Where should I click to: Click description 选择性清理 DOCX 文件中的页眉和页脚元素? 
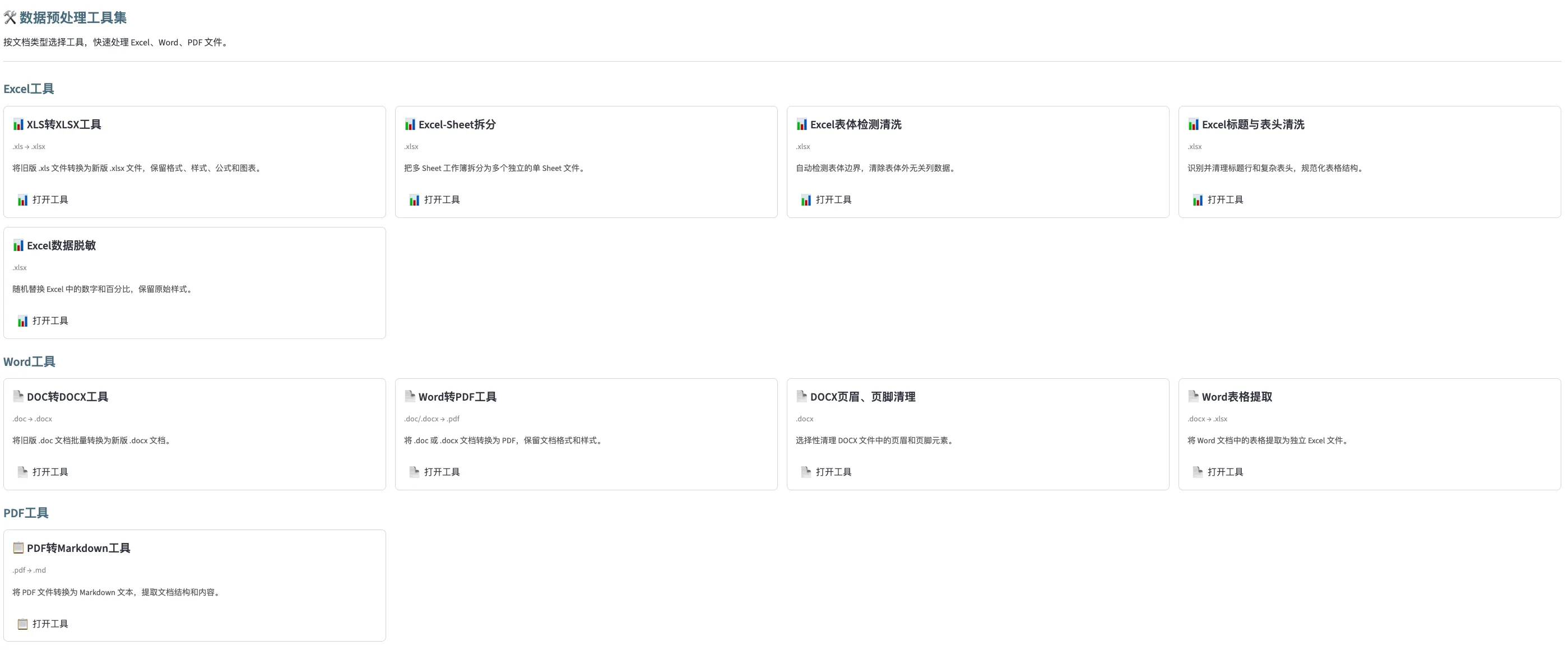tap(876, 440)
